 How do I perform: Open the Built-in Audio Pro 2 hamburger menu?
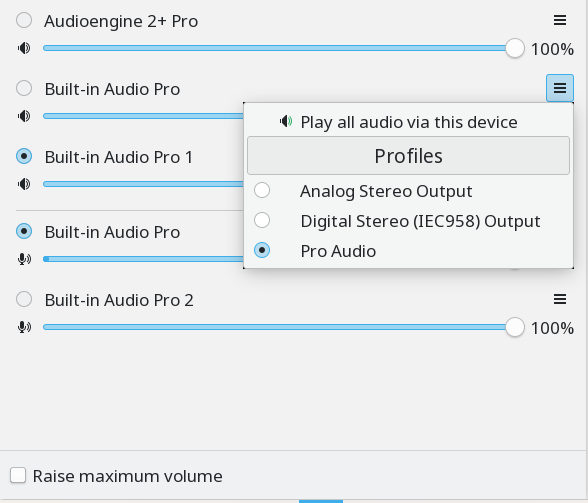click(560, 299)
